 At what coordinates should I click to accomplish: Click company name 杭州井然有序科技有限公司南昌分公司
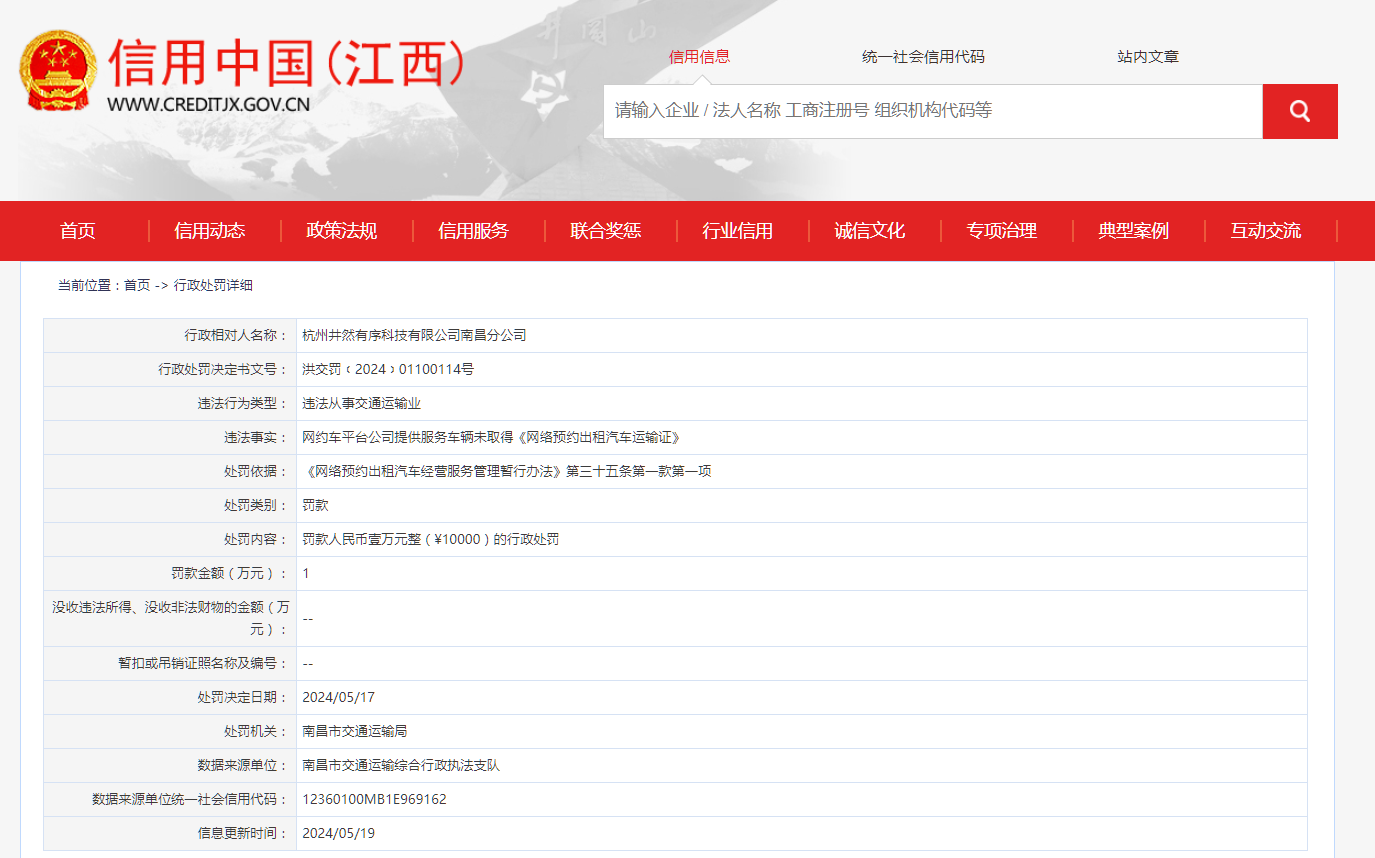(x=414, y=335)
